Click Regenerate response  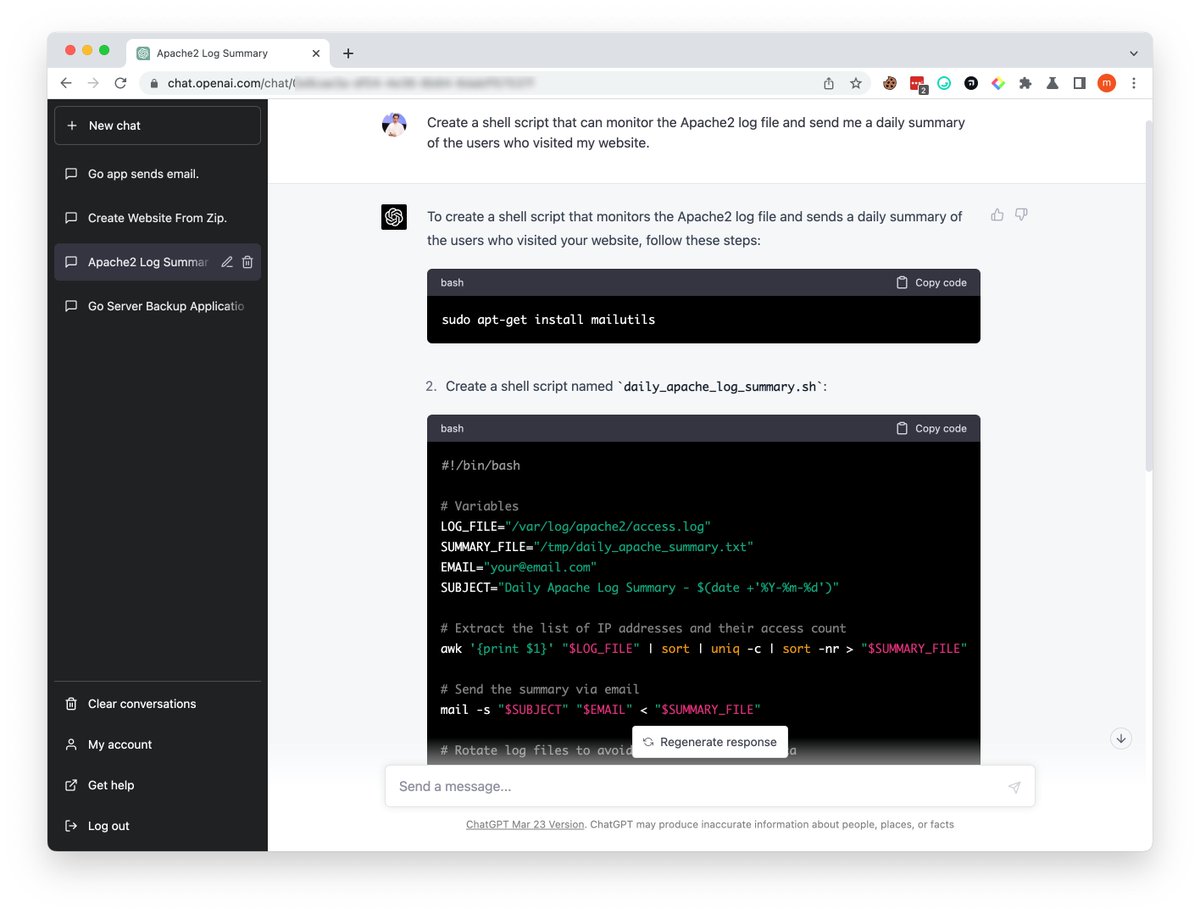(x=710, y=742)
